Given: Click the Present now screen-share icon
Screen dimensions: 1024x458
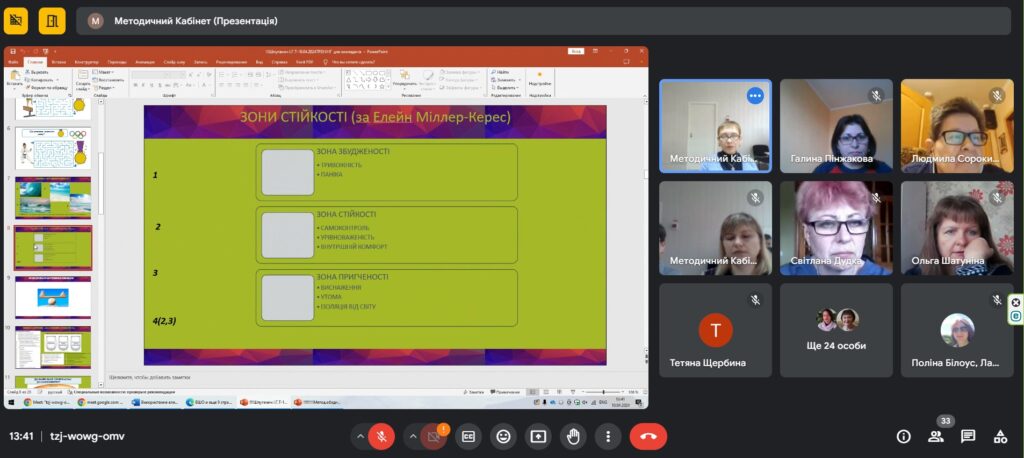Looking at the screenshot, I should [538, 436].
